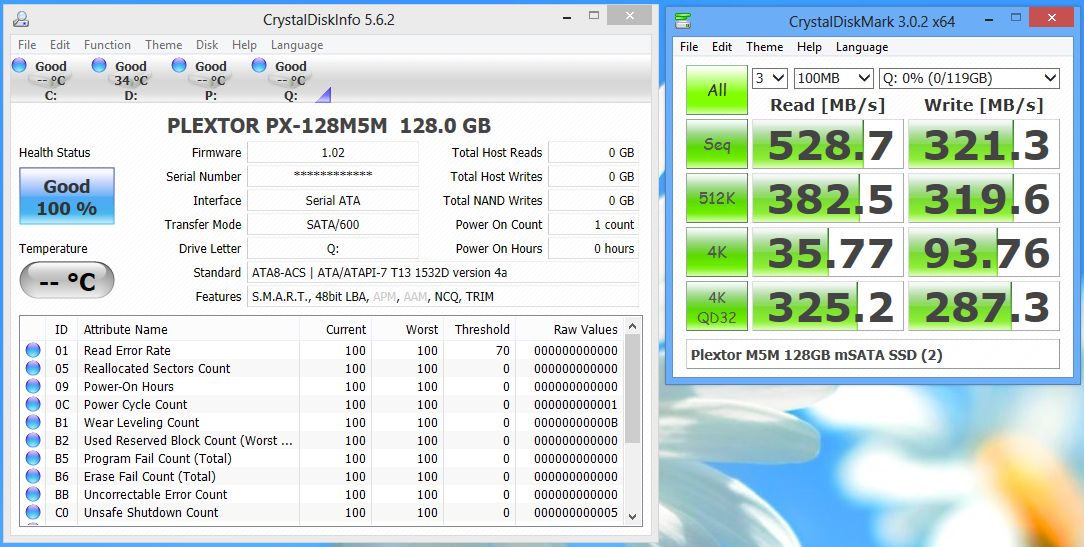Click the blue triangle next to Q: drive
1084x547 pixels.
325,96
